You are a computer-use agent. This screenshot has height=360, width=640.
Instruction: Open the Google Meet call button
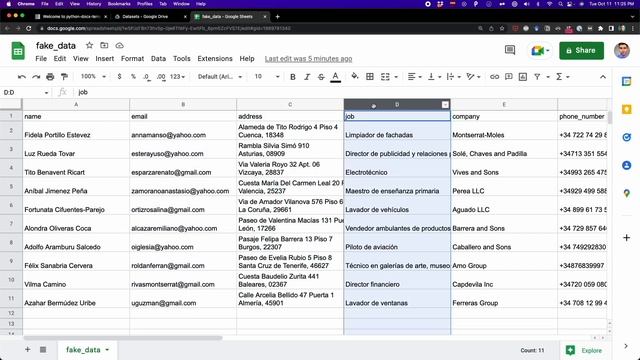pos(540,51)
